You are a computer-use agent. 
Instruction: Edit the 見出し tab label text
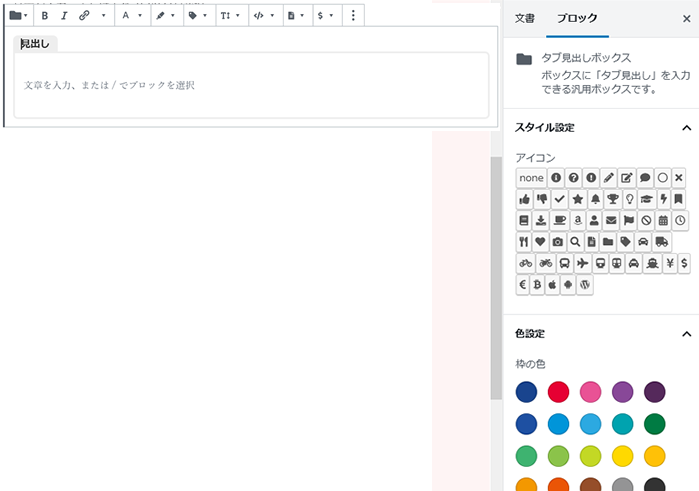tap(35, 44)
